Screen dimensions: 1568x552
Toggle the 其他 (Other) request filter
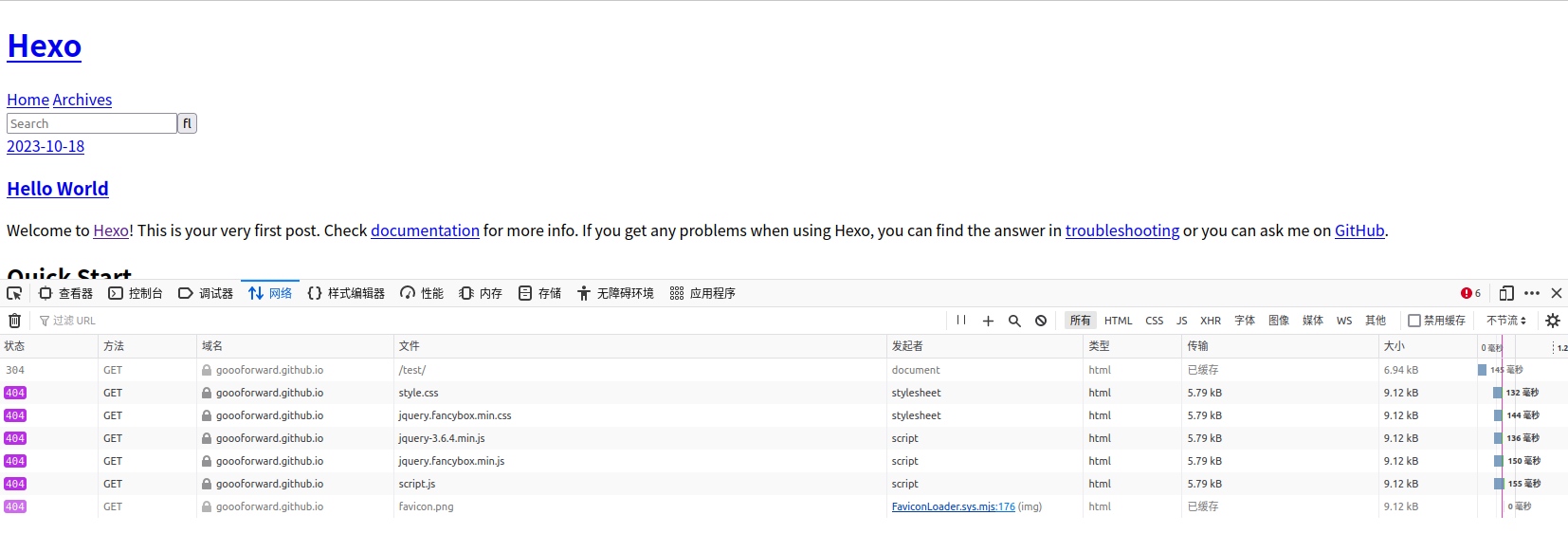(1376, 321)
